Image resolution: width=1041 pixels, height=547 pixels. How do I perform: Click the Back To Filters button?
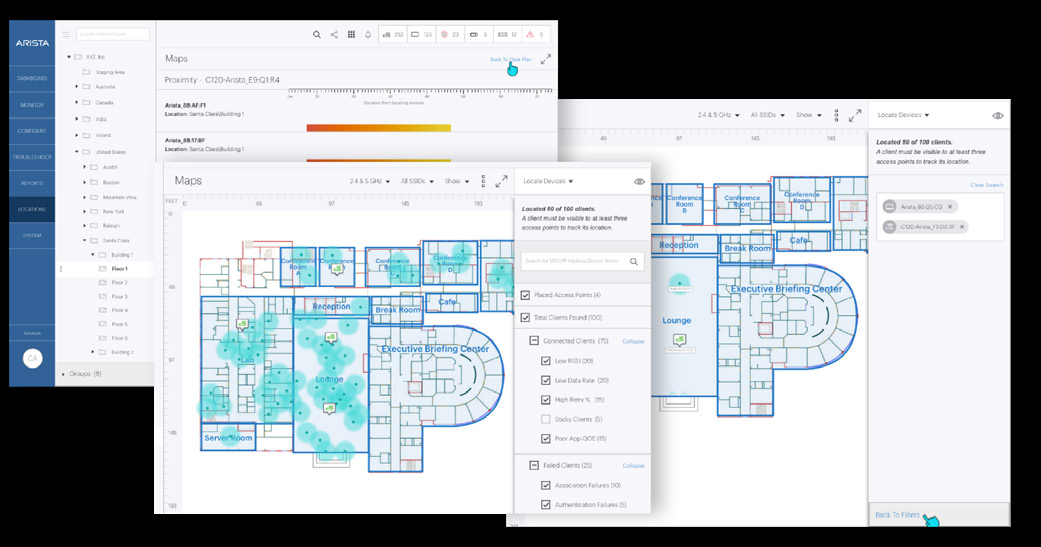(898, 515)
